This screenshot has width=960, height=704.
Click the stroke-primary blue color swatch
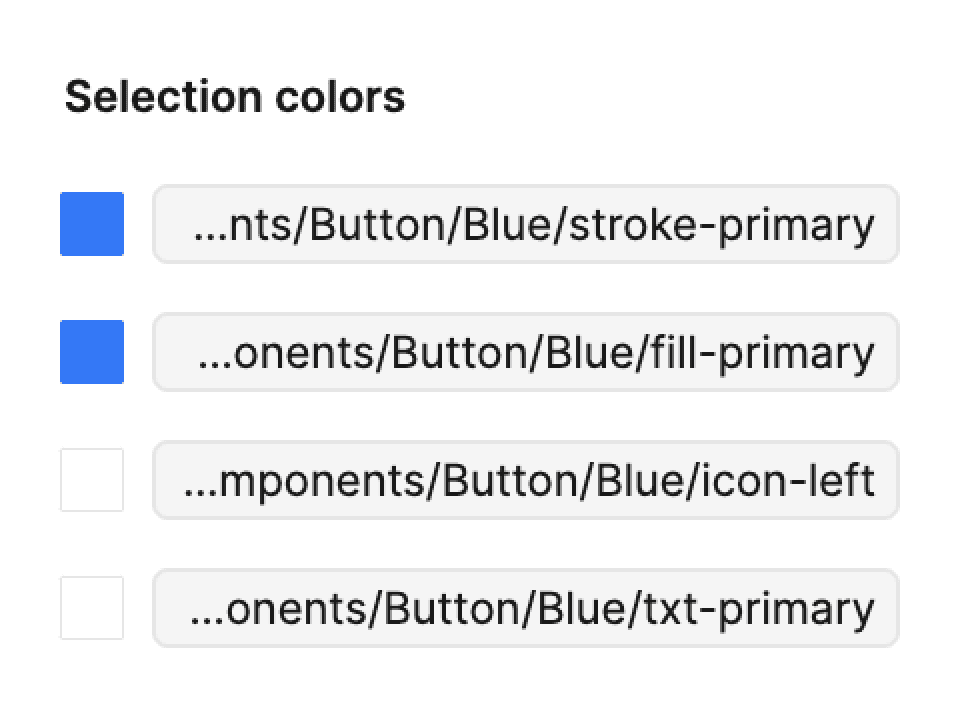click(x=92, y=224)
